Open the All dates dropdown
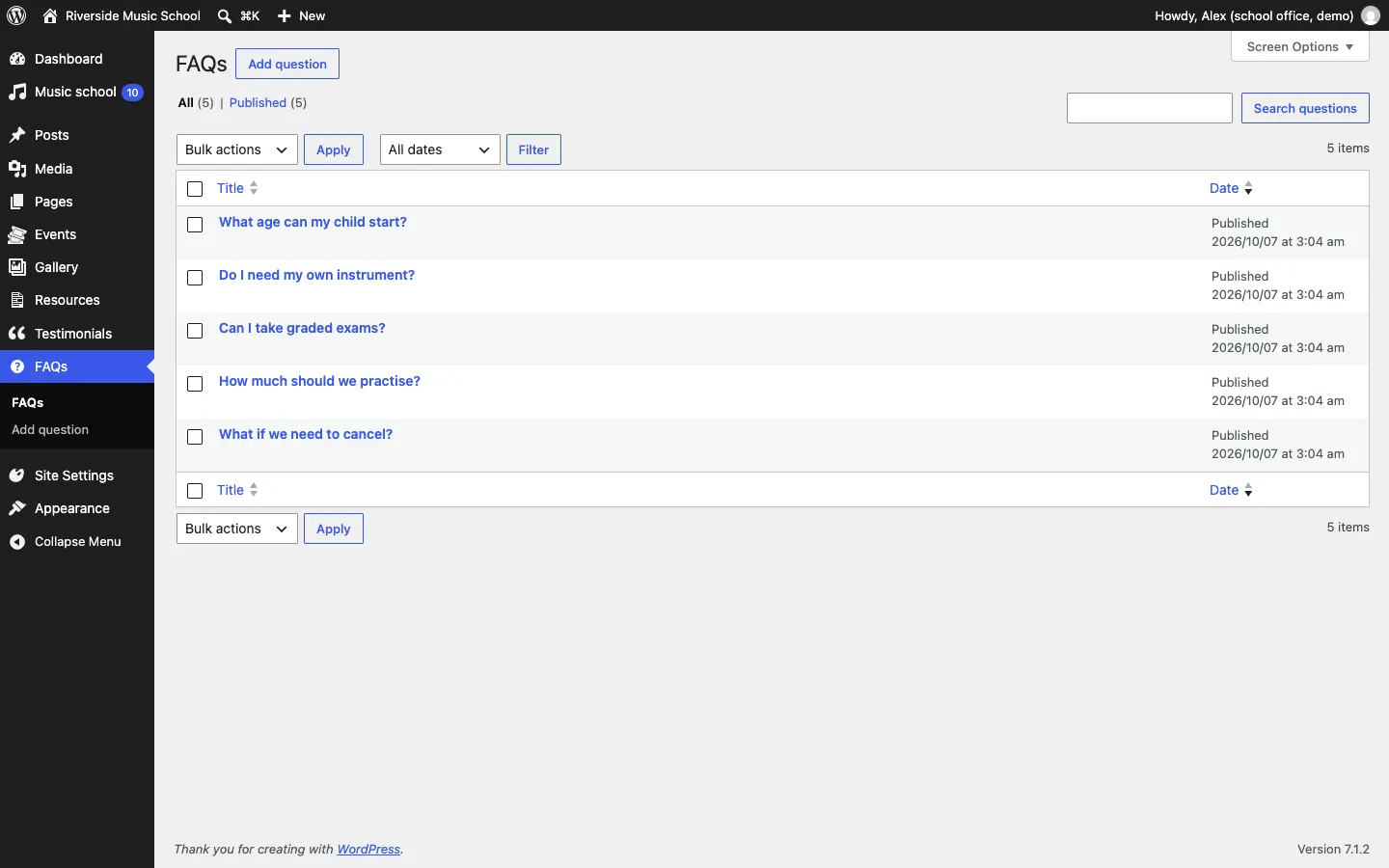Viewport: 1389px width, 868px height. tap(440, 149)
